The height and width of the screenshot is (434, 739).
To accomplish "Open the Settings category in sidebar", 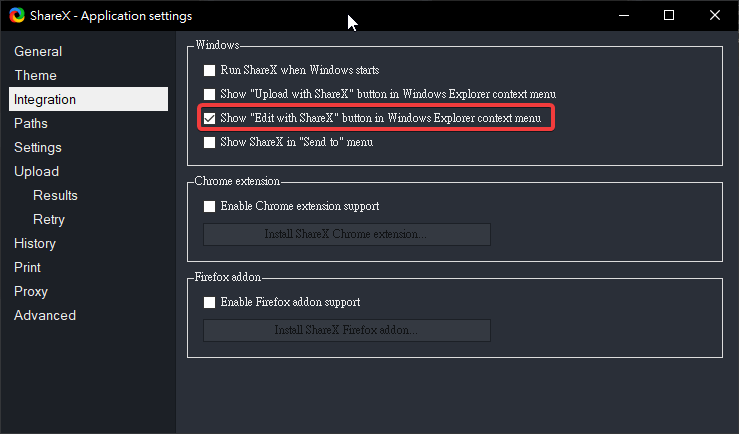I will 38,147.
